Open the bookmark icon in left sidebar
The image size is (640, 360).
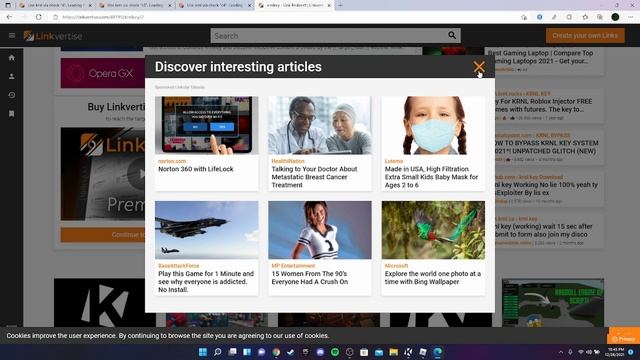pos(12,114)
